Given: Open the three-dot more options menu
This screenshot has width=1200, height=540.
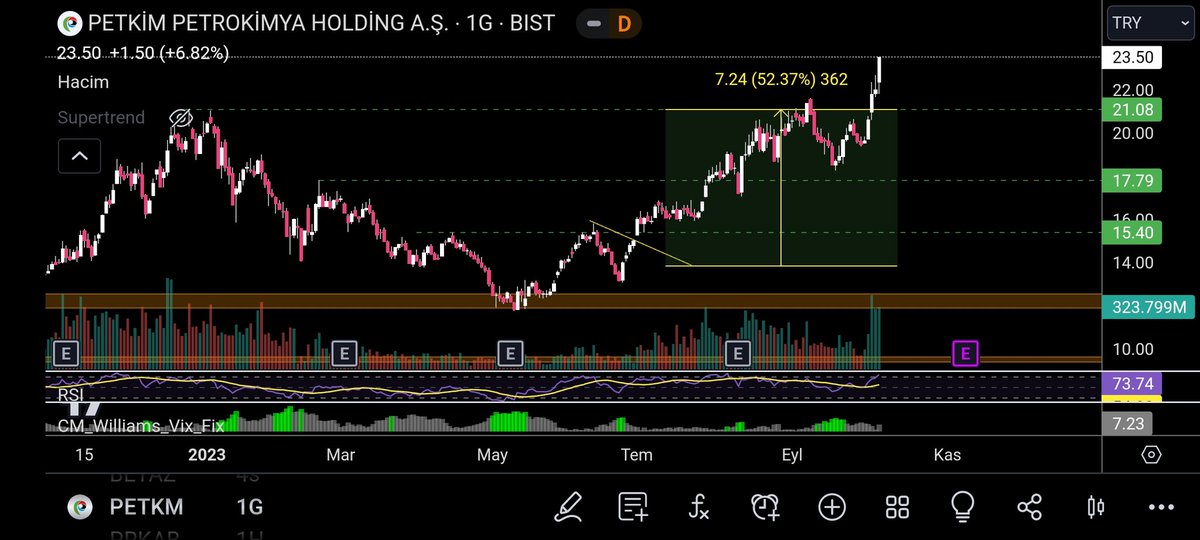Looking at the screenshot, I should tap(1161, 506).
